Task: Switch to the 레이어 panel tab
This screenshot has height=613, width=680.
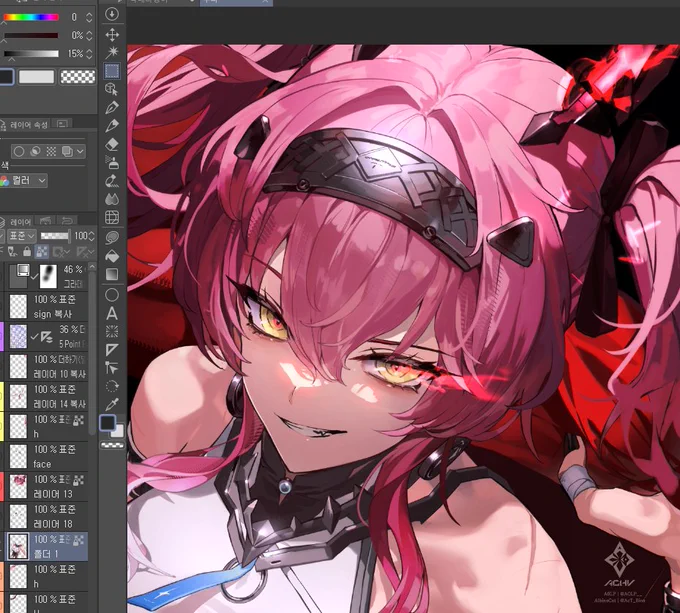Action: pos(16,222)
